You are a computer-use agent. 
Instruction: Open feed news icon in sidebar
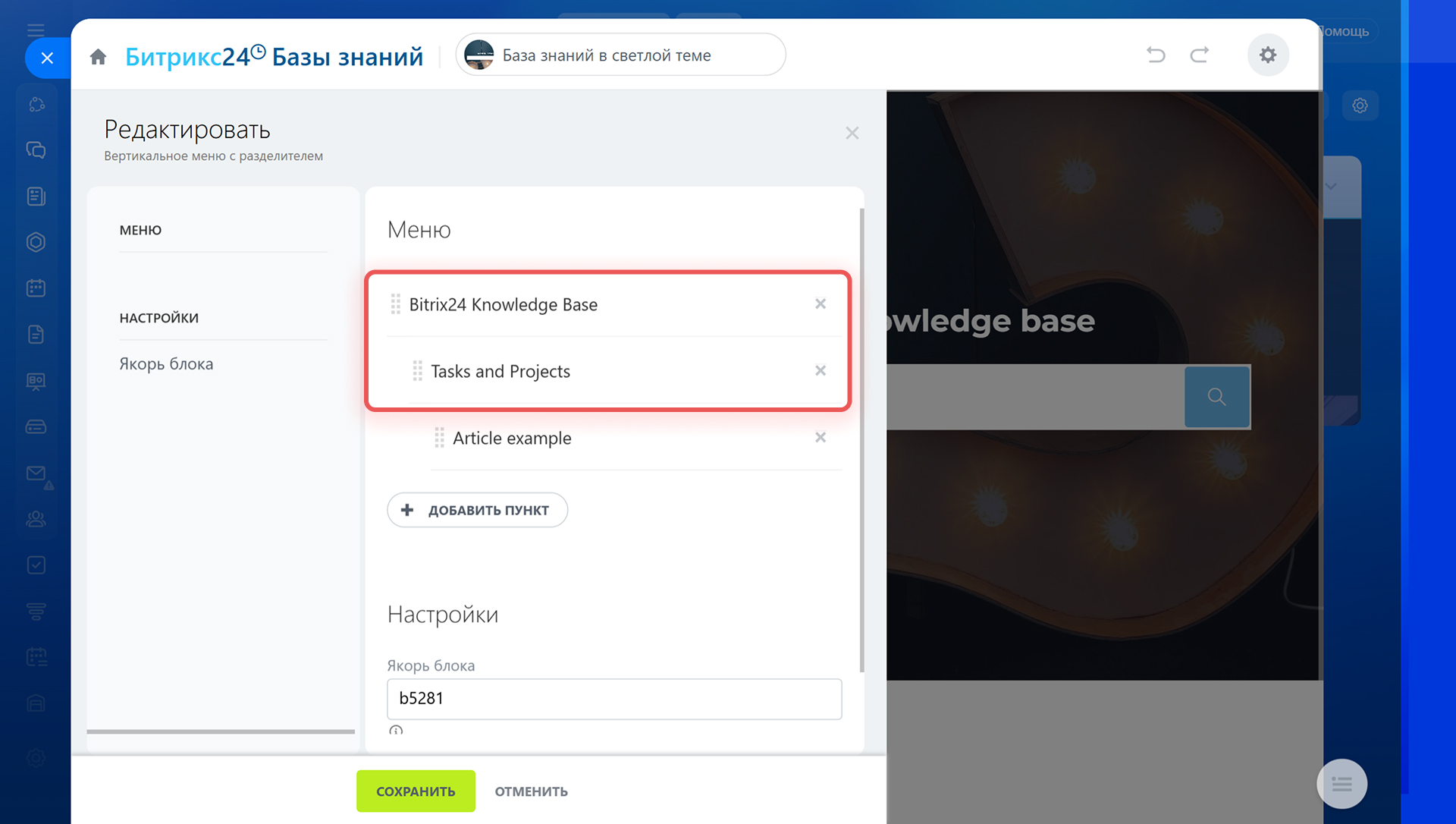click(x=36, y=197)
